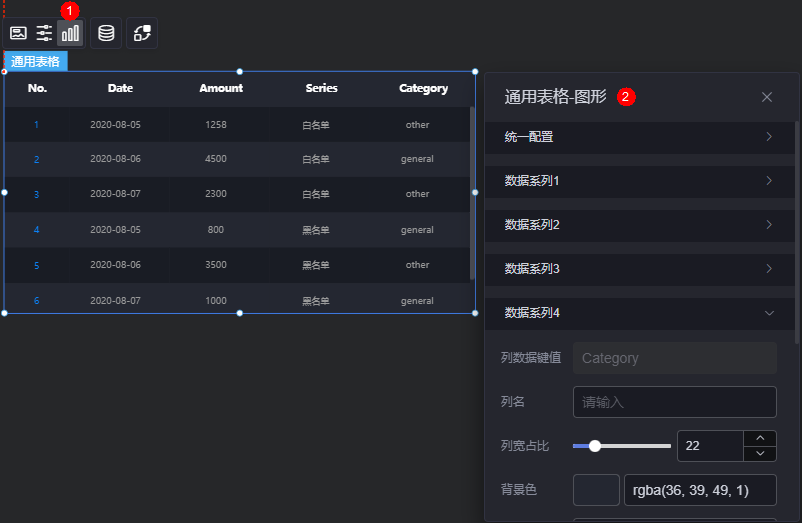
Task: Click the rgba(36, 39, 49, 1) color field
Action: (x=700, y=490)
